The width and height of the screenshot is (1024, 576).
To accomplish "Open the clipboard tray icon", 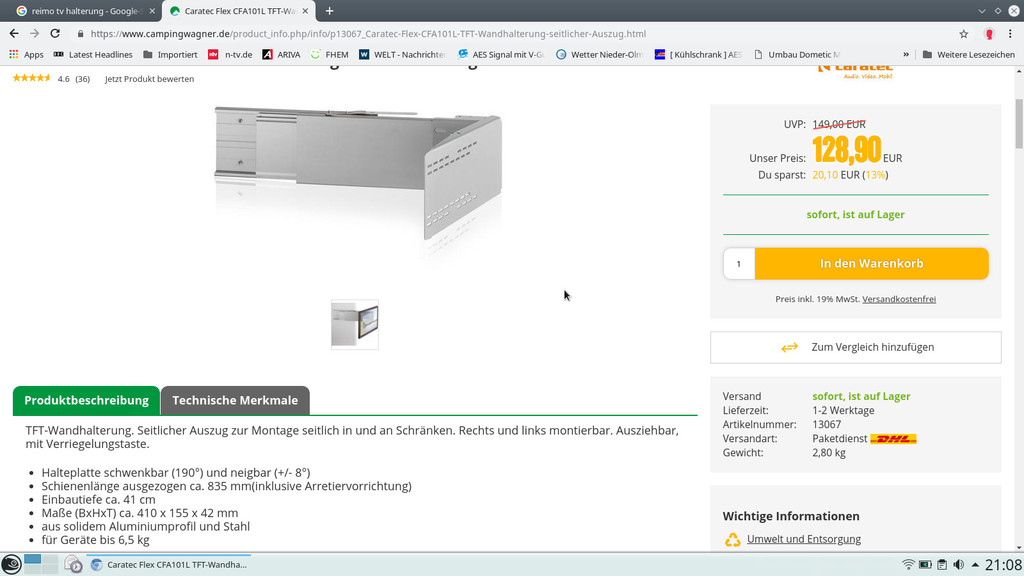I will (942, 564).
